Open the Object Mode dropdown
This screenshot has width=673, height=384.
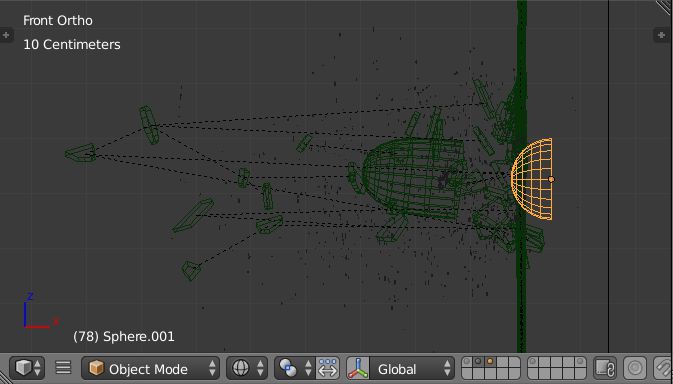click(150, 369)
